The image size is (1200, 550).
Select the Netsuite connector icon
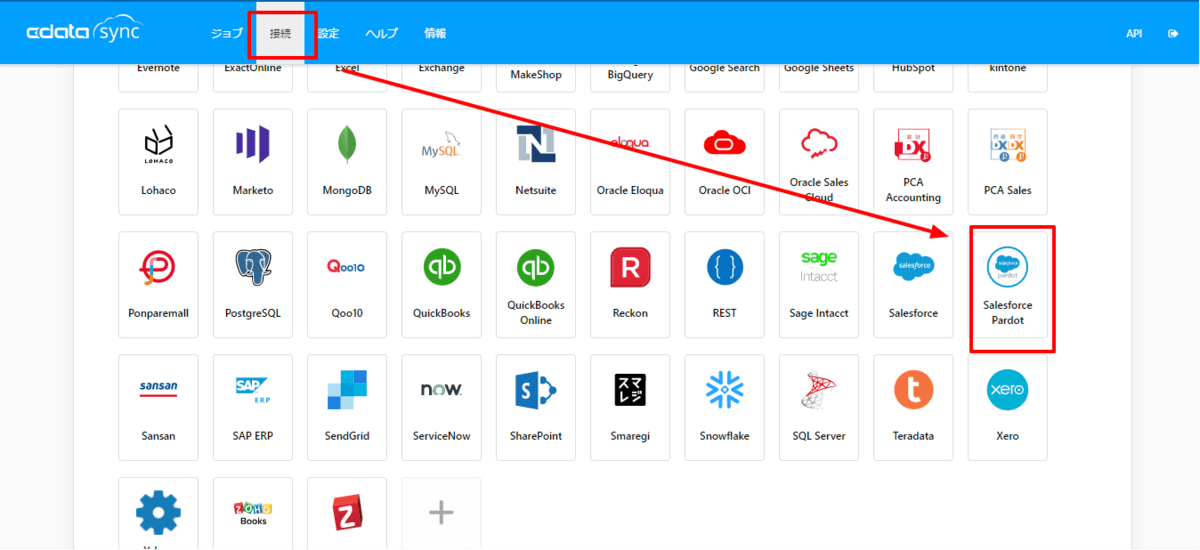[x=535, y=145]
